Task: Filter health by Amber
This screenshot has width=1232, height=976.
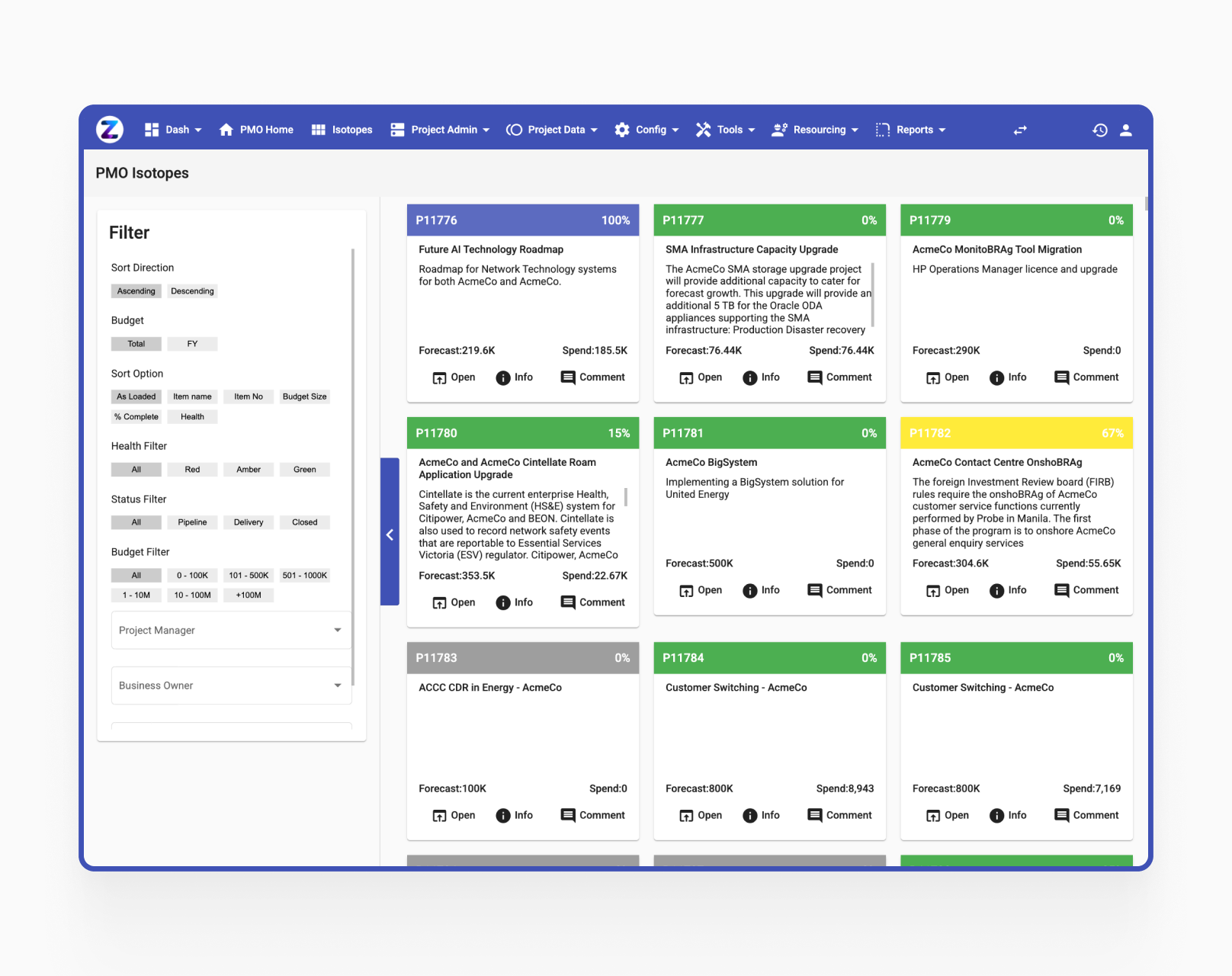Action: 249,470
